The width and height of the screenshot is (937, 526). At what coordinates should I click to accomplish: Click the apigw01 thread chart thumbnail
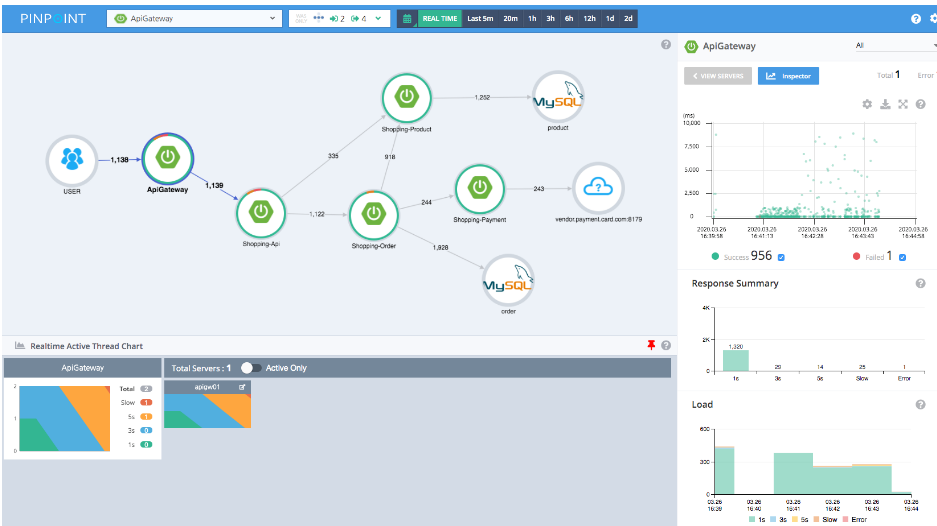[x=207, y=411]
